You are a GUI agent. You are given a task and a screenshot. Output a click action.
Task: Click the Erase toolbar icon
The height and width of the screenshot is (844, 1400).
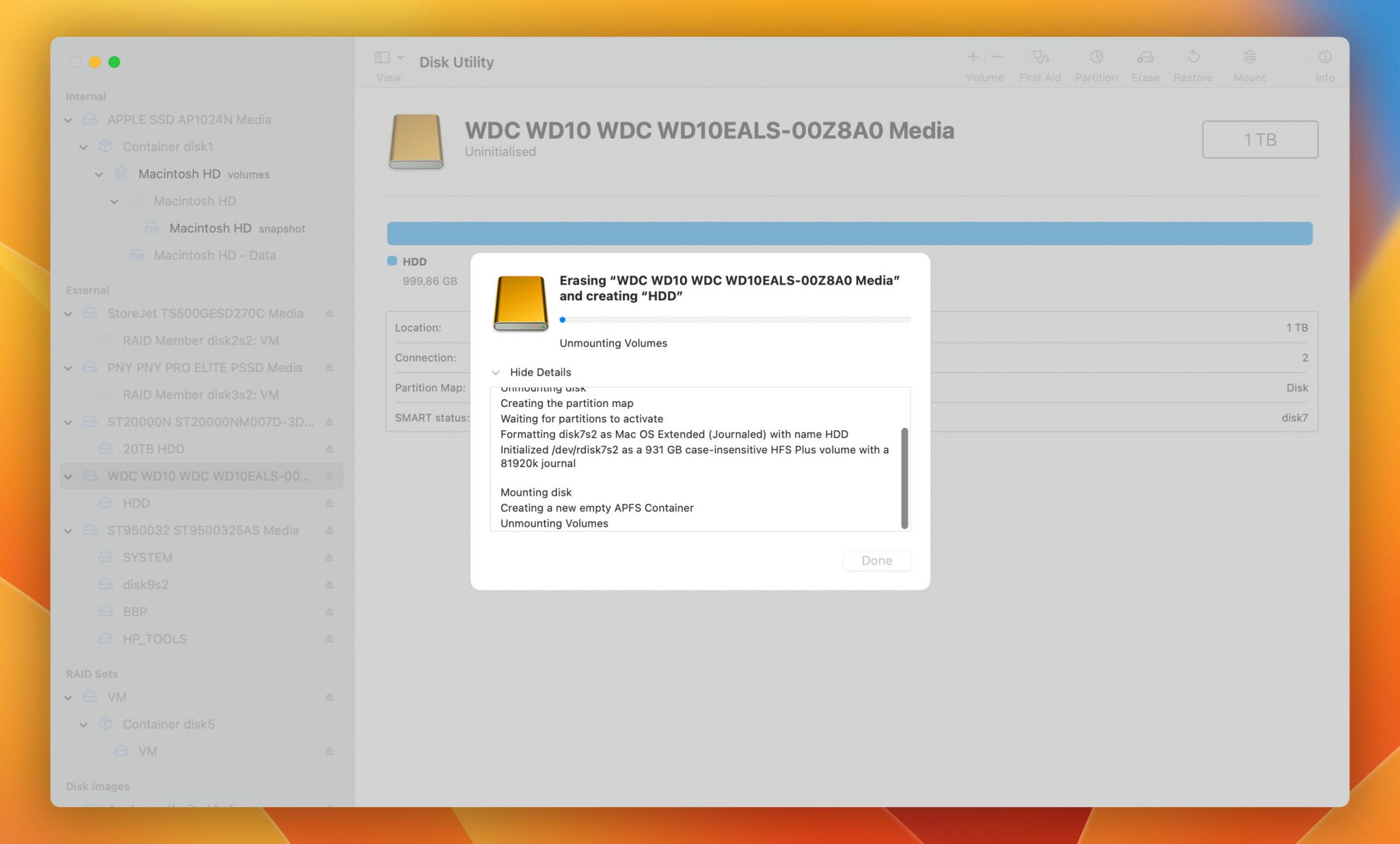point(1145,57)
